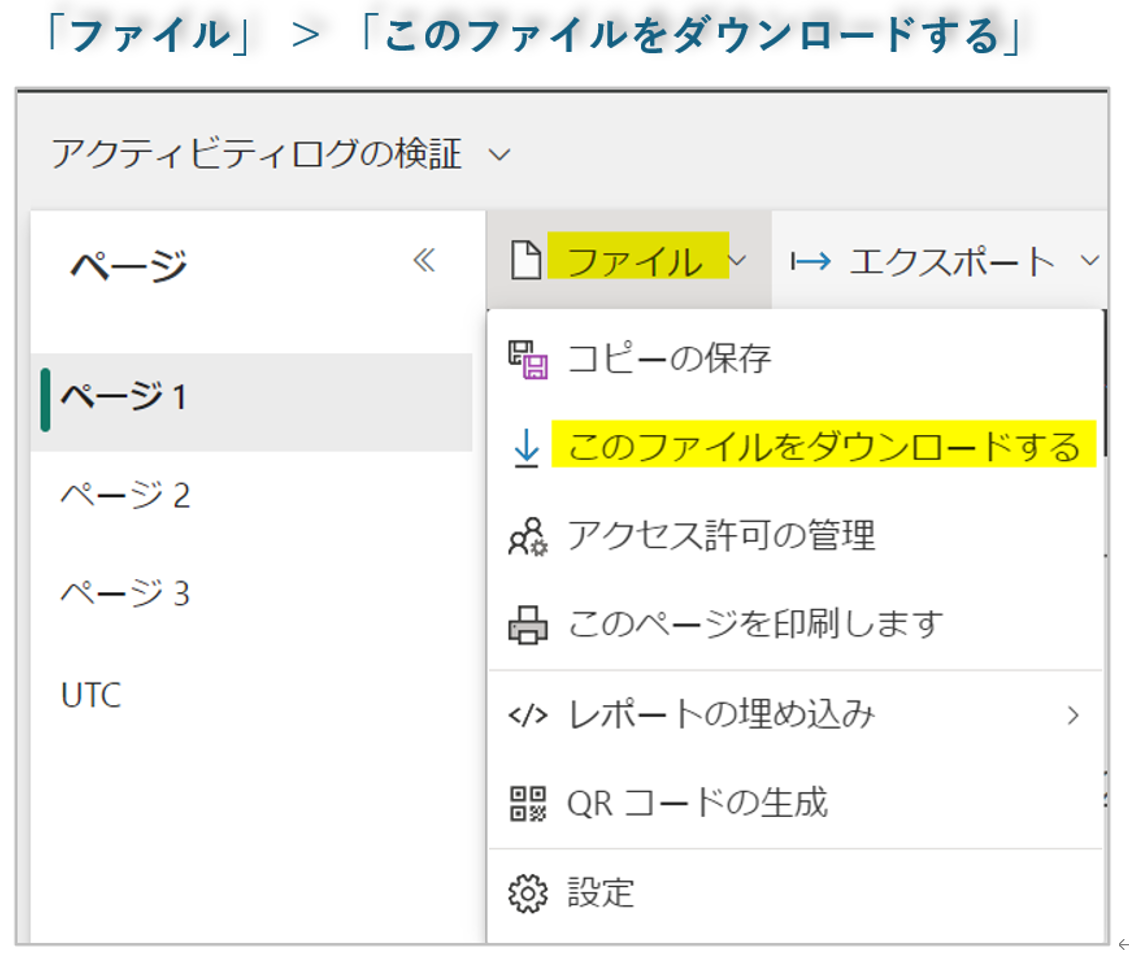Click the アクティビティログの検証 report title
This screenshot has height=957, width=1129.
[x=256, y=154]
